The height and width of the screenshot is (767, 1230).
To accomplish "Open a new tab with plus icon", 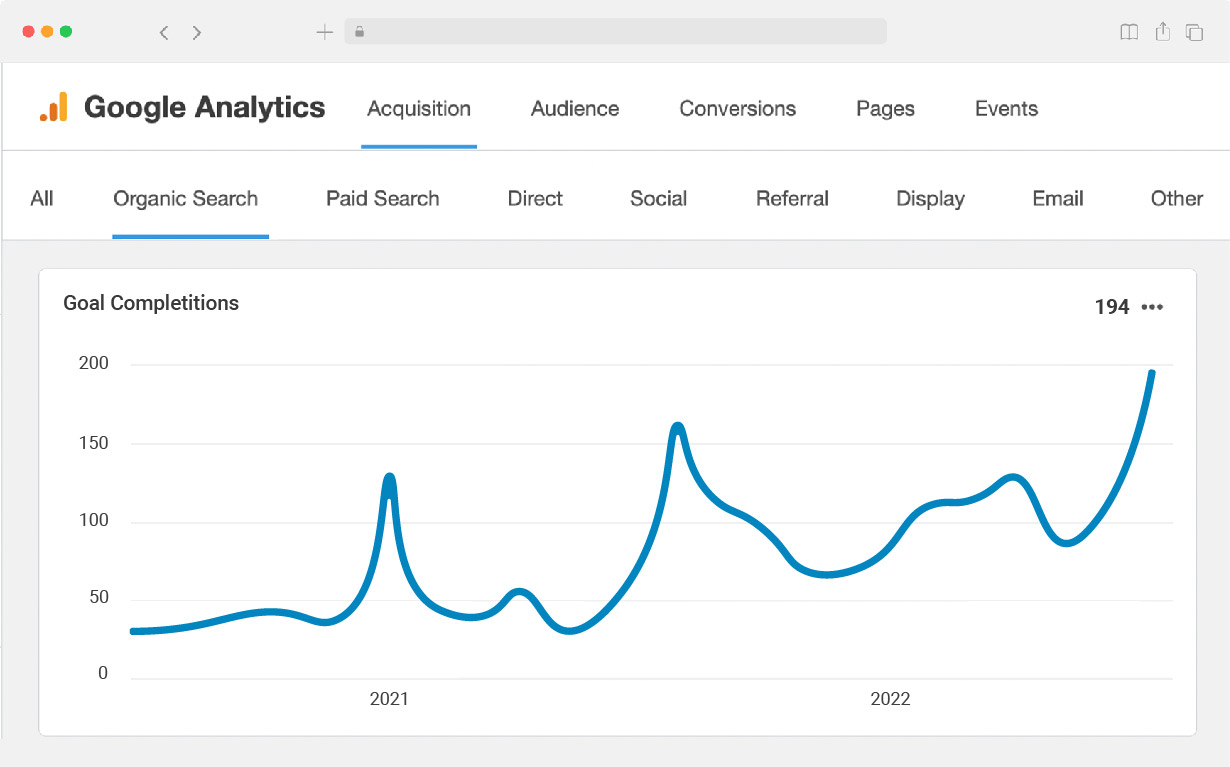I will [324, 32].
